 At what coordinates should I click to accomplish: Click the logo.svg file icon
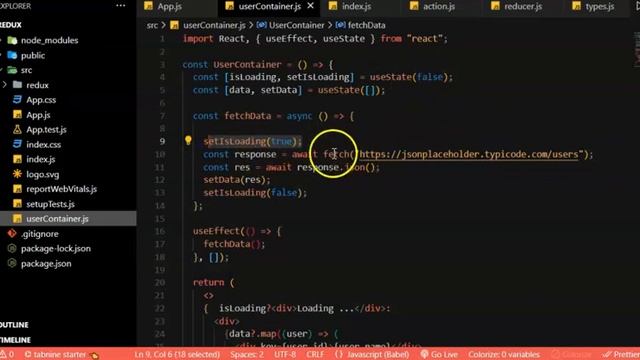[x=17, y=174]
